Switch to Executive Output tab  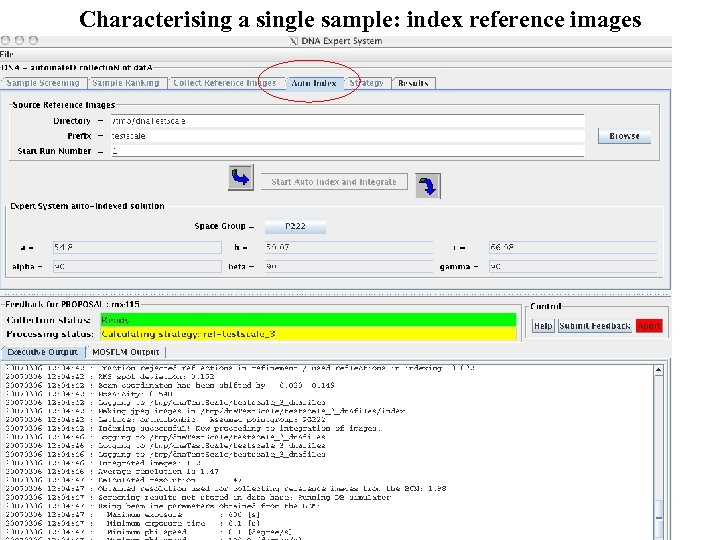click(42, 352)
